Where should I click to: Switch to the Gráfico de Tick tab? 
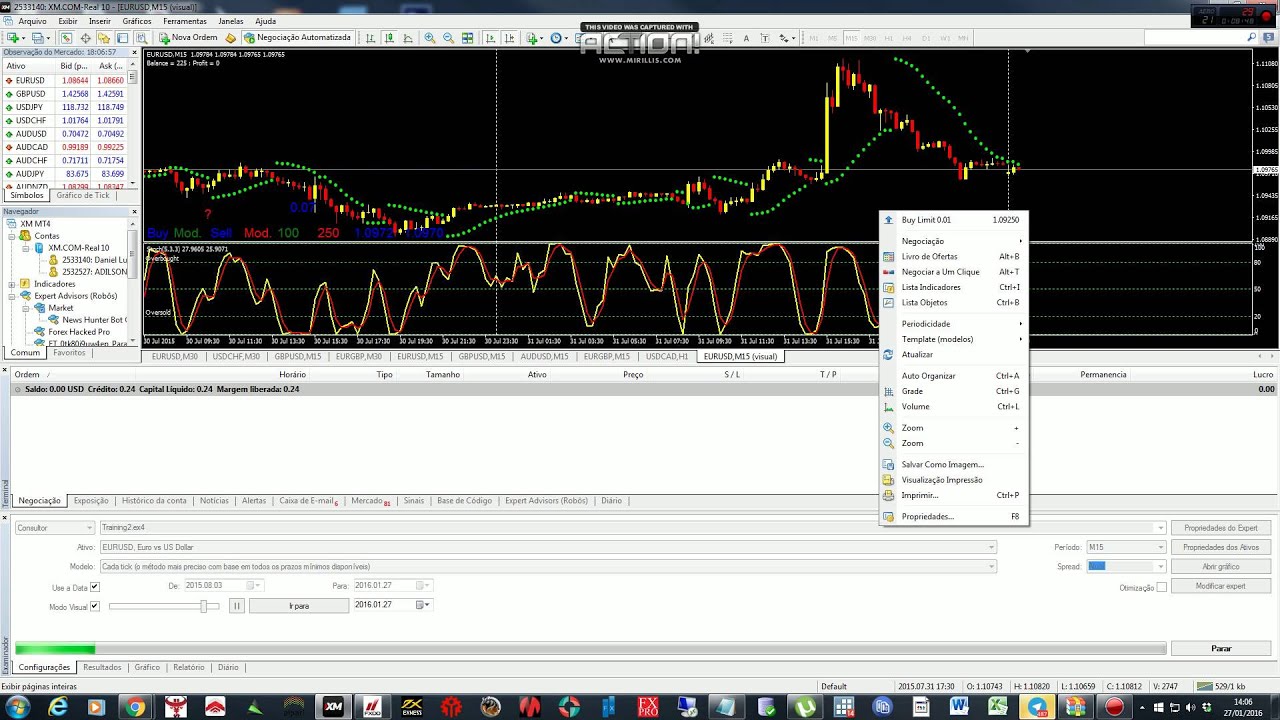[83, 195]
